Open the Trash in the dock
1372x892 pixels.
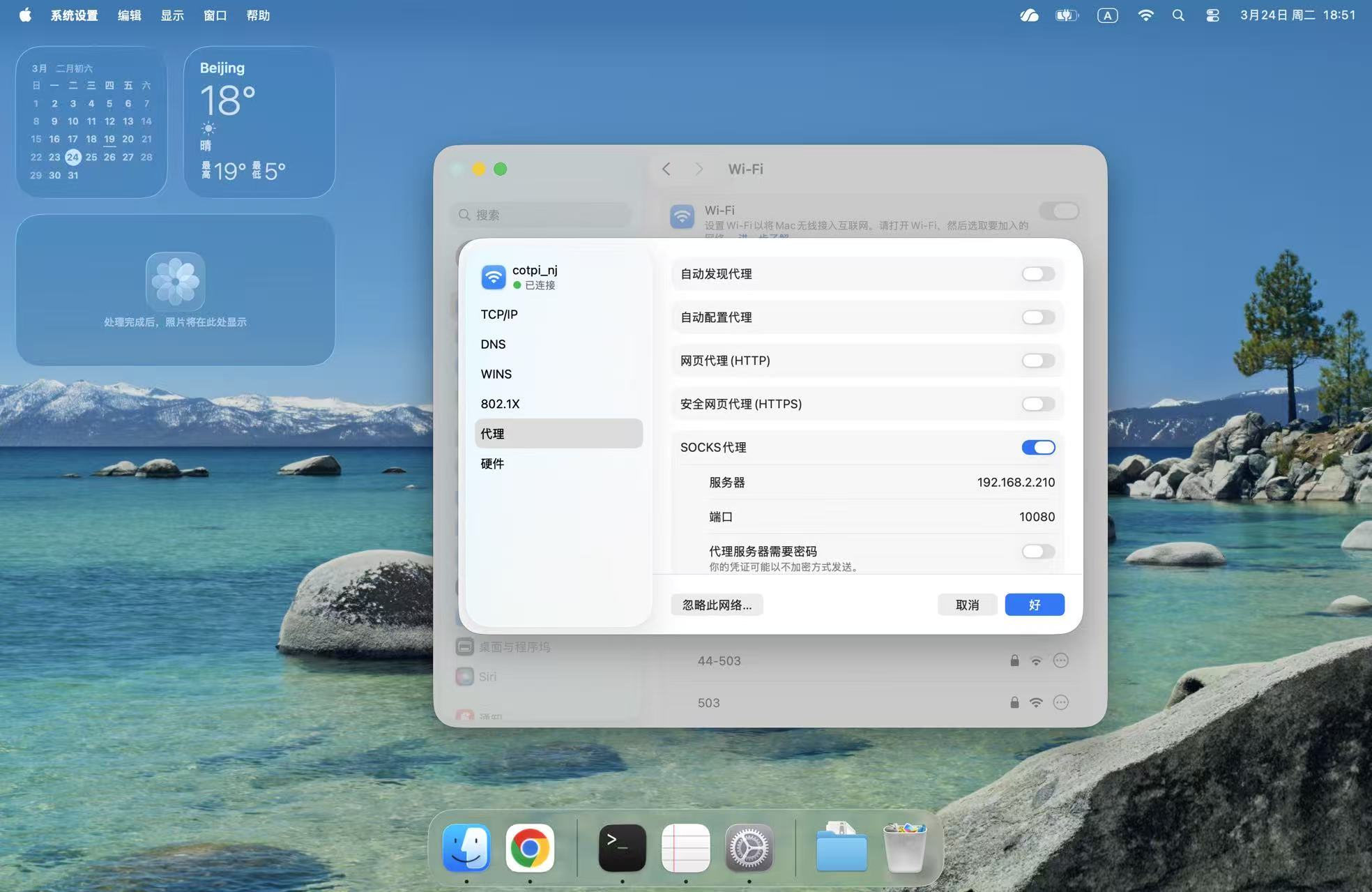[905, 848]
